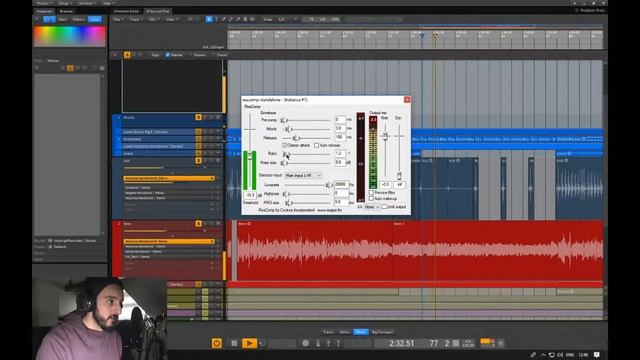Open the AA dropdown in ReaComp
Screen dimensions: 640x360
pyautogui.click(x=372, y=207)
